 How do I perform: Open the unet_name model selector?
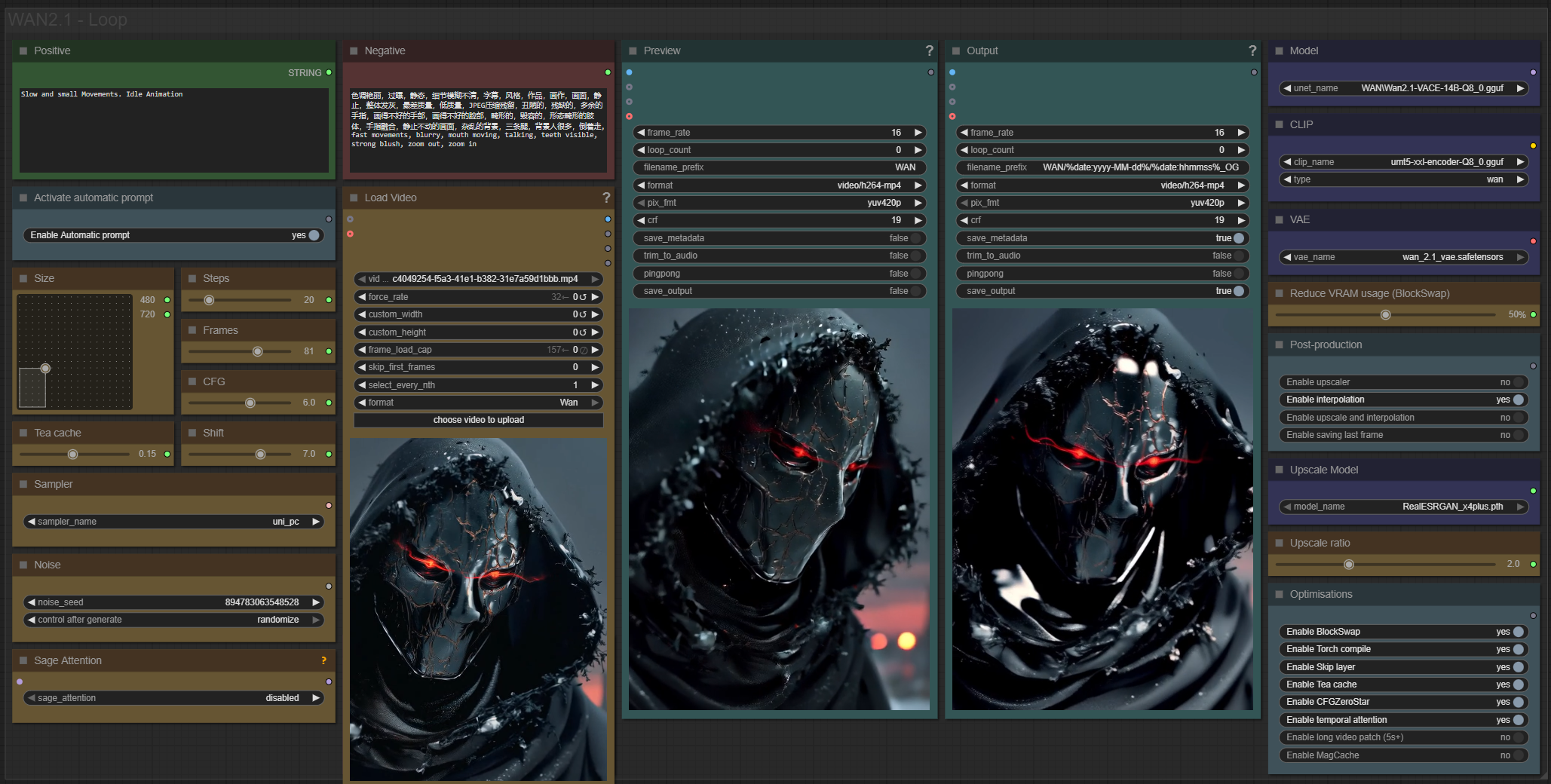[1403, 88]
